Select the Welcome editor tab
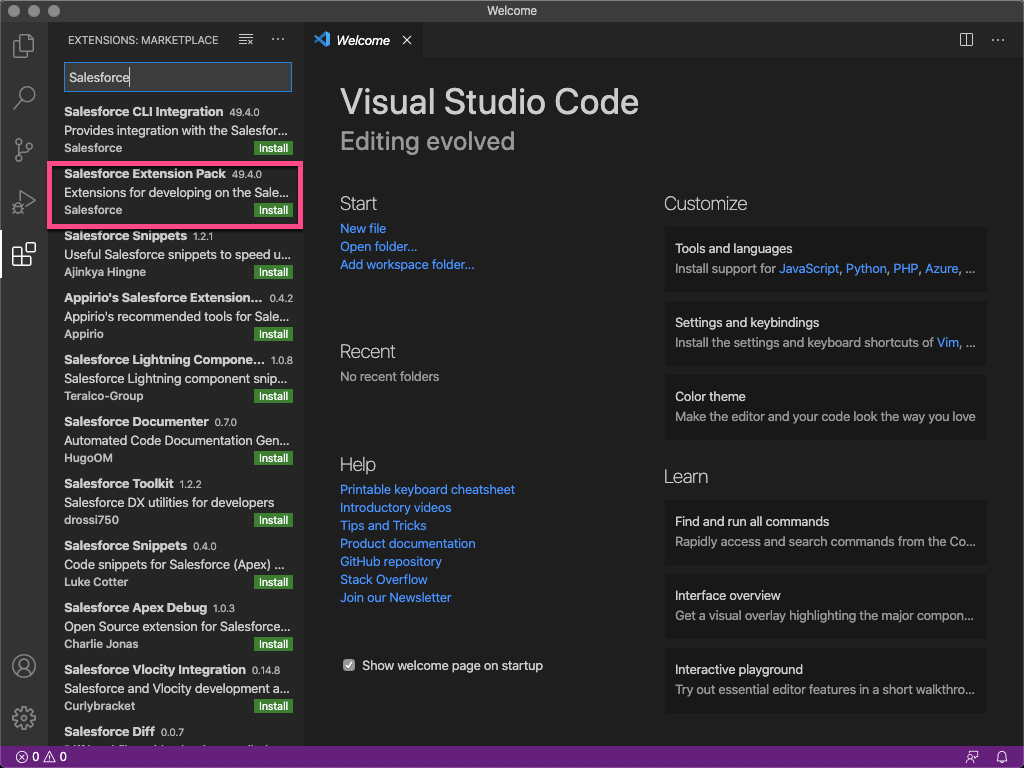 pyautogui.click(x=362, y=40)
